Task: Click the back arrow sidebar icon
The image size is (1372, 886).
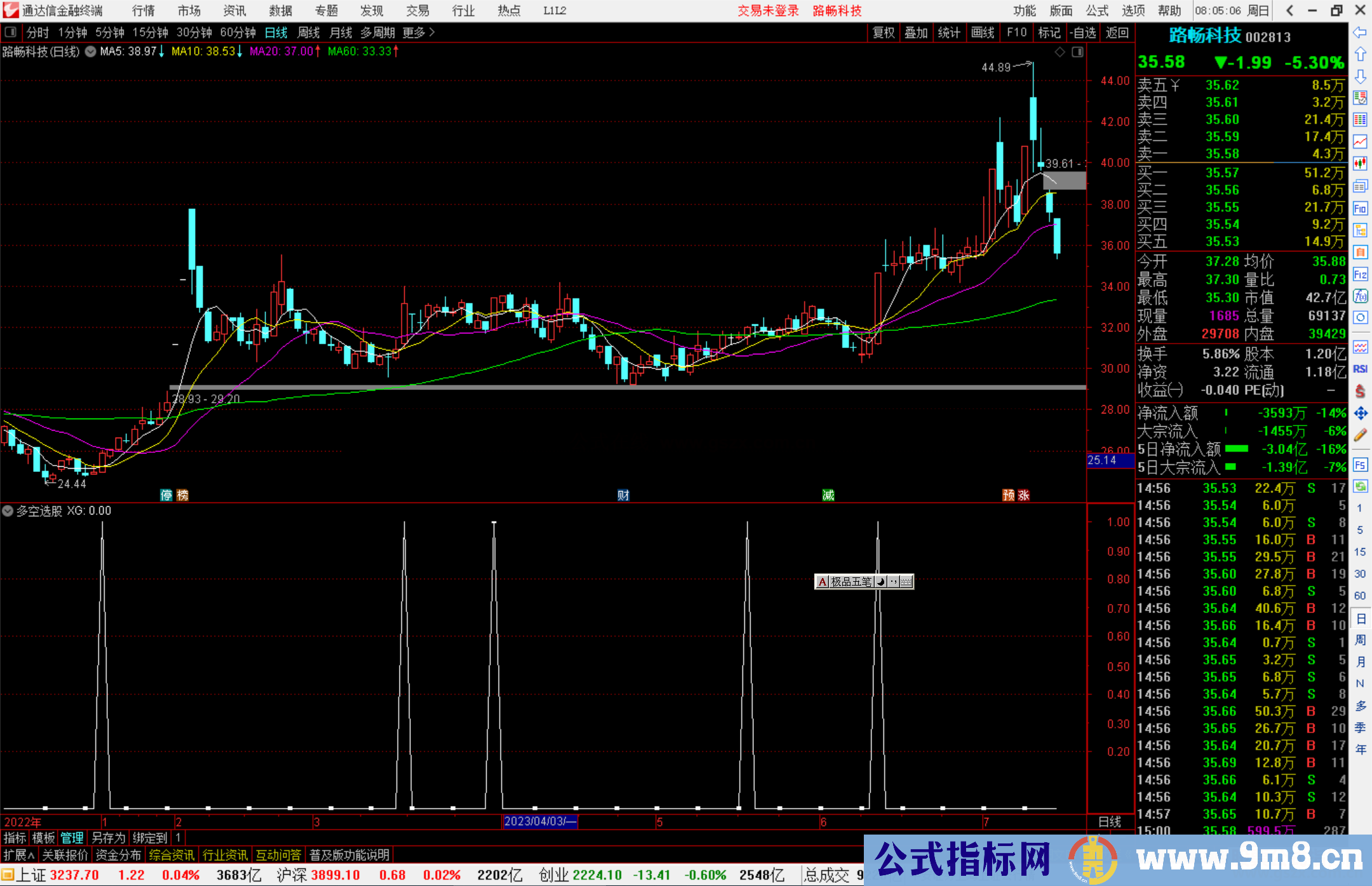Action: tap(1360, 32)
